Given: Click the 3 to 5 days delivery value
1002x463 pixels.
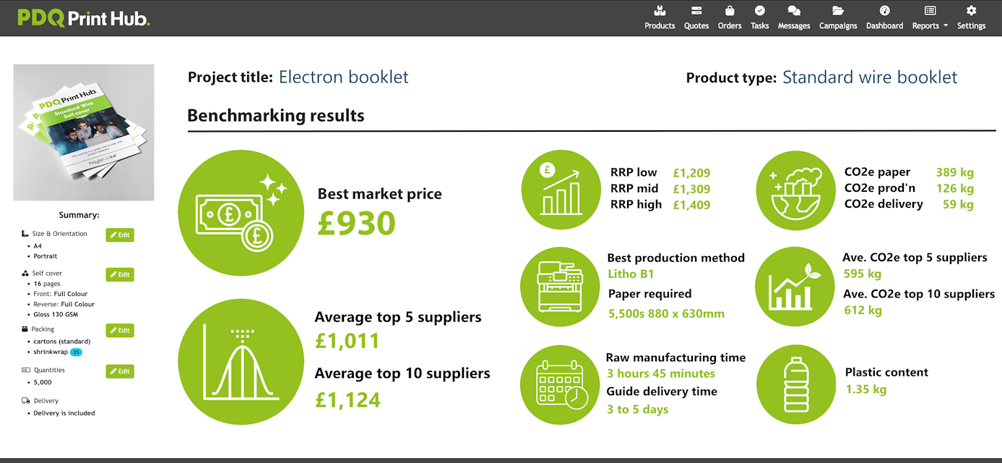Looking at the screenshot, I should coord(637,409).
